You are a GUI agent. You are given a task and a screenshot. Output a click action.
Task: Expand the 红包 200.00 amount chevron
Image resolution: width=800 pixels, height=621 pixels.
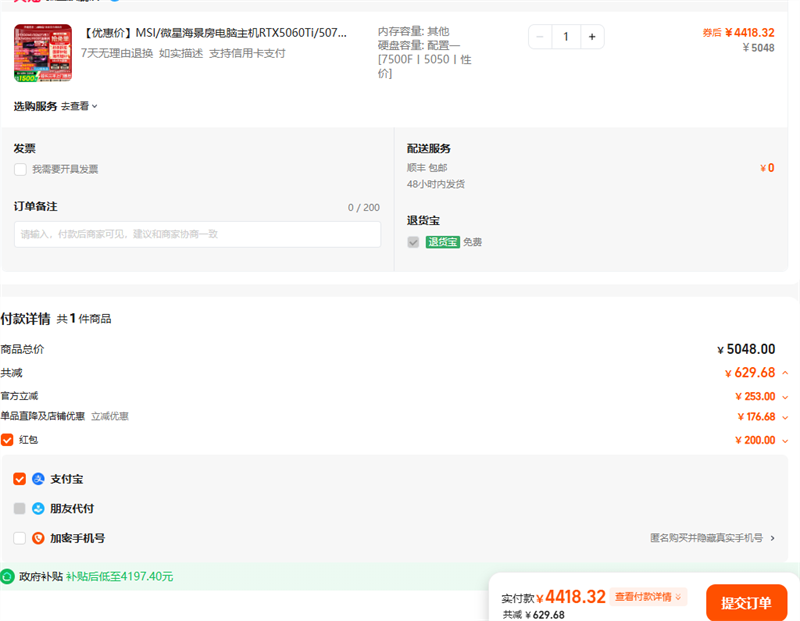tap(785, 440)
